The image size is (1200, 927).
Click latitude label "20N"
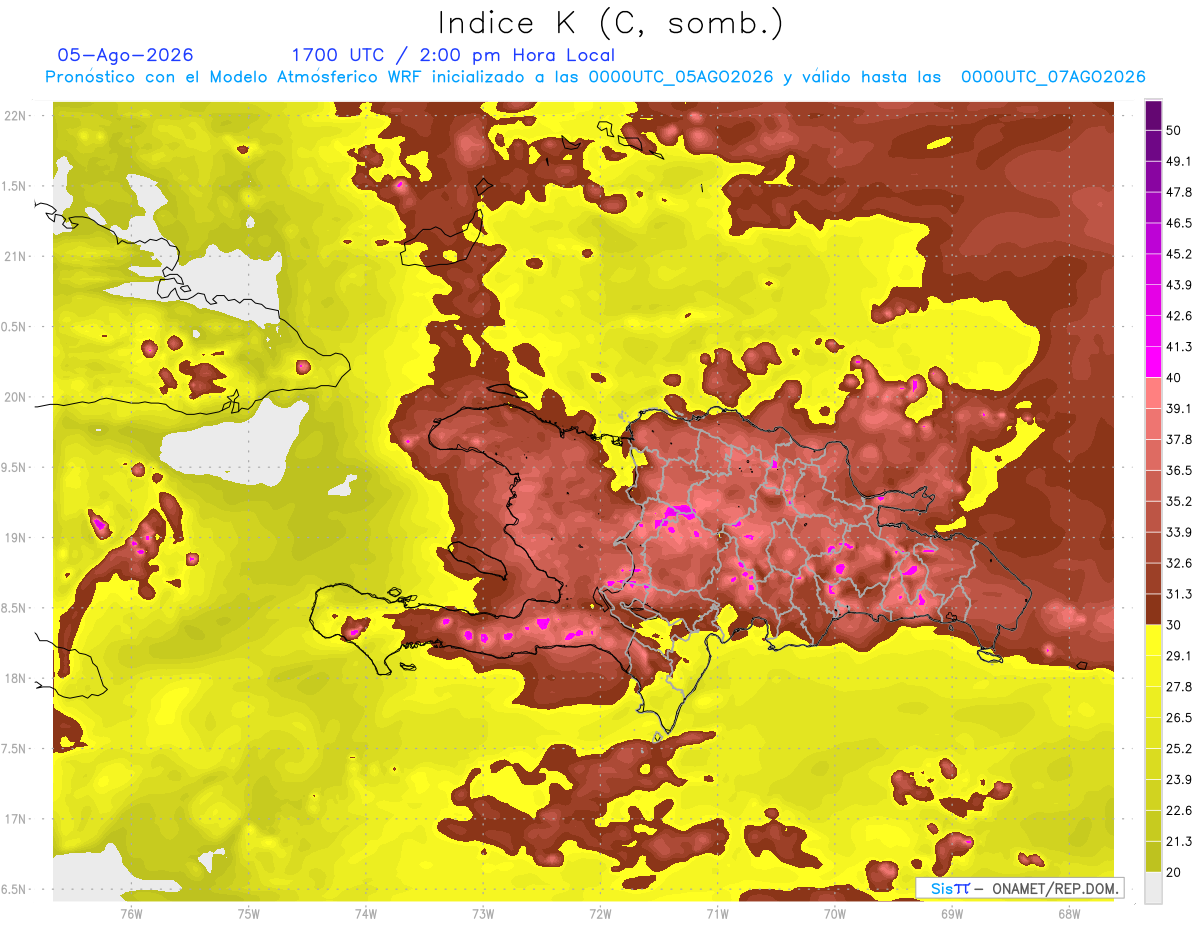pyautogui.click(x=17, y=397)
